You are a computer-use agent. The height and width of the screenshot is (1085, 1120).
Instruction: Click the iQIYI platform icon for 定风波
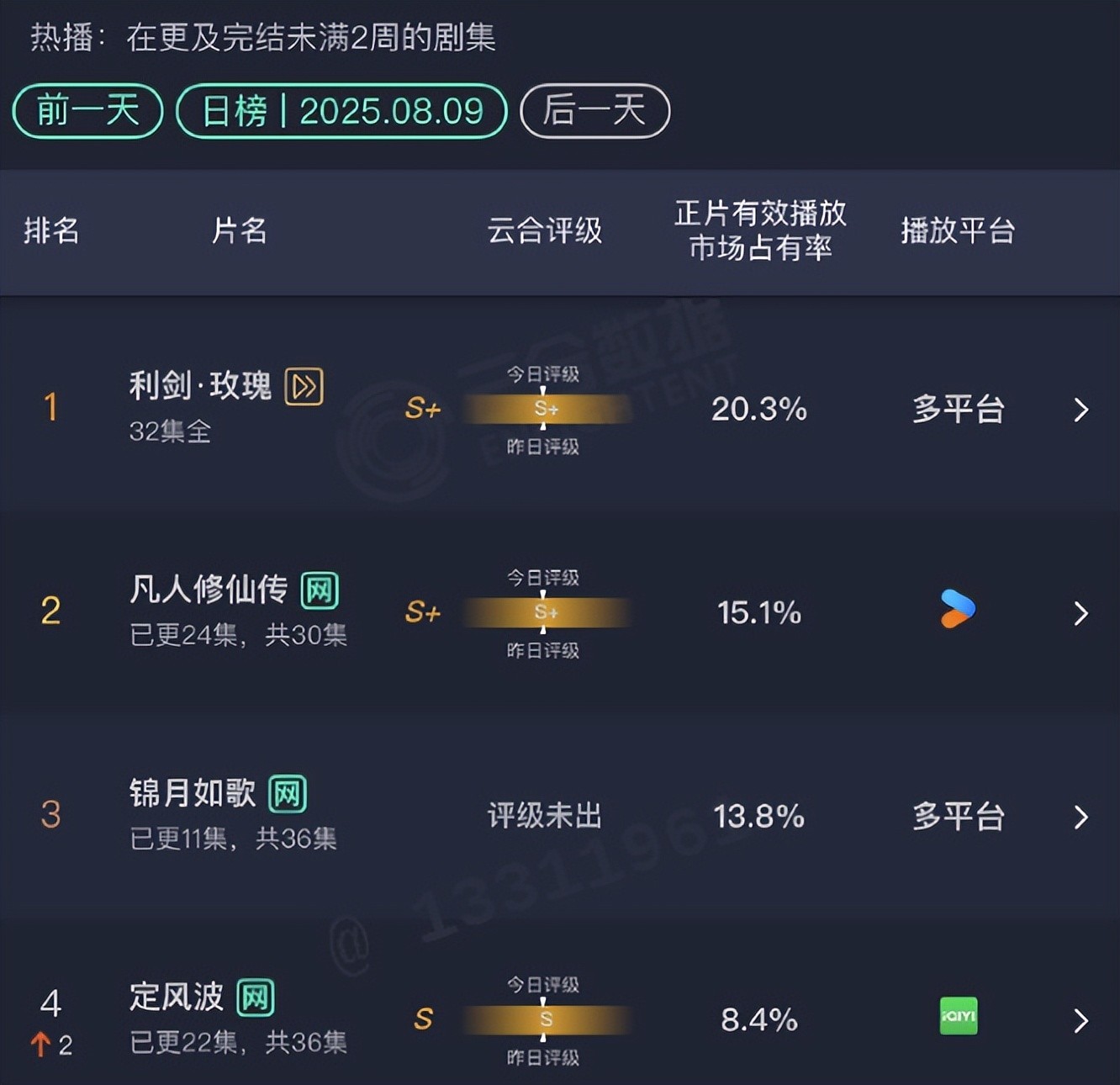coord(958,1016)
